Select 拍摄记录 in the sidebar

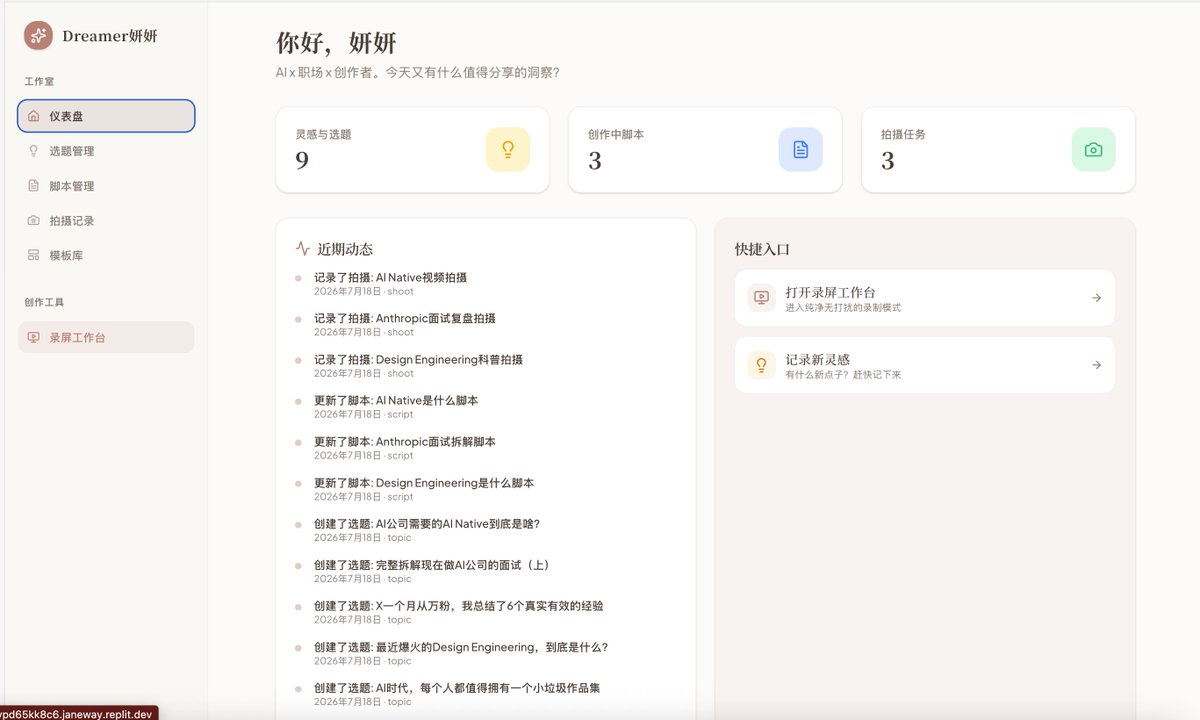click(x=106, y=221)
